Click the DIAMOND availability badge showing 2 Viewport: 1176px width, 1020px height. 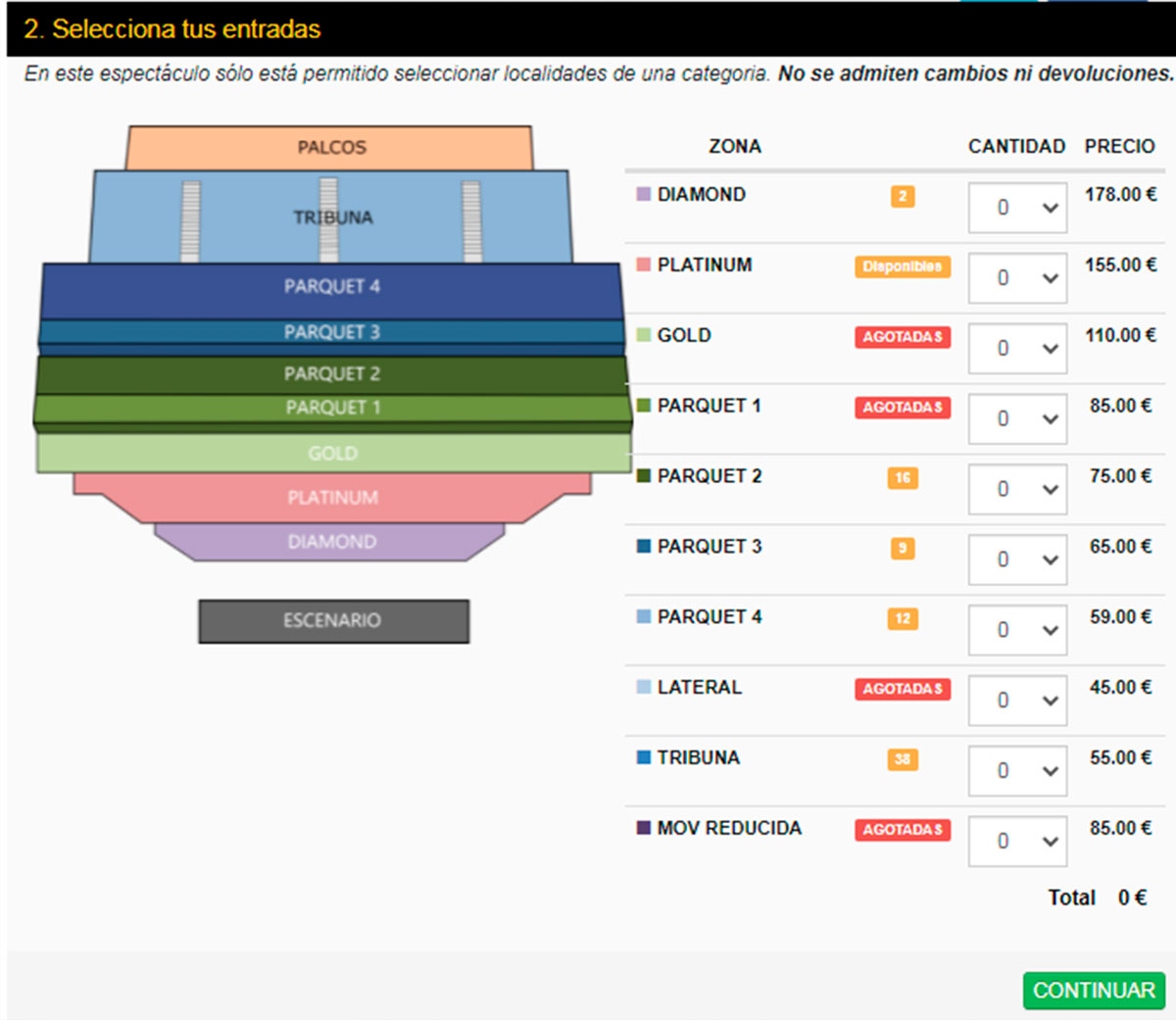coord(903,196)
